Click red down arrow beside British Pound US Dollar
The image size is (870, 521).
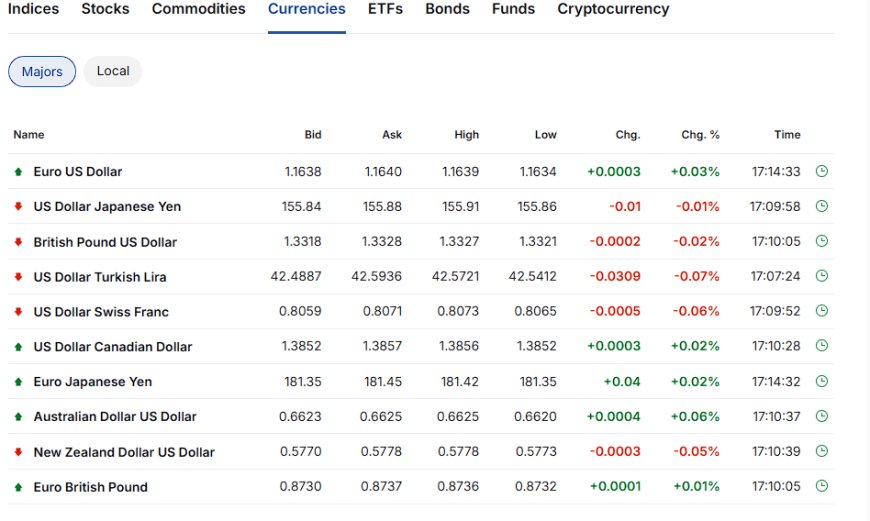click(x=18, y=242)
